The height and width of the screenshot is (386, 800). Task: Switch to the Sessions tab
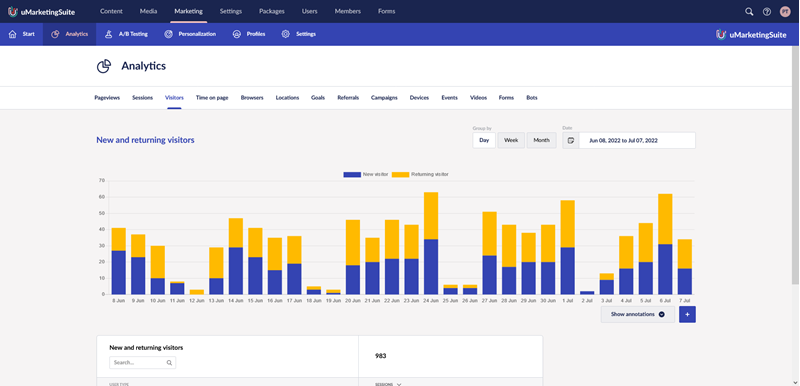142,98
